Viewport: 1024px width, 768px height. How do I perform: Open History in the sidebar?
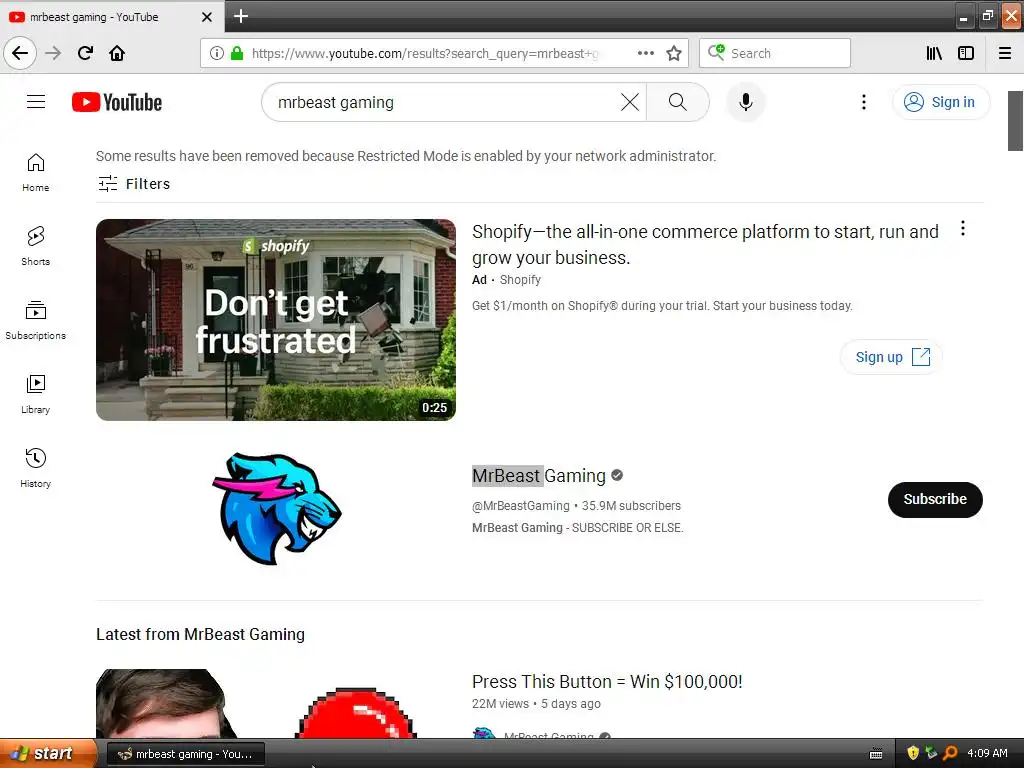coord(35,468)
